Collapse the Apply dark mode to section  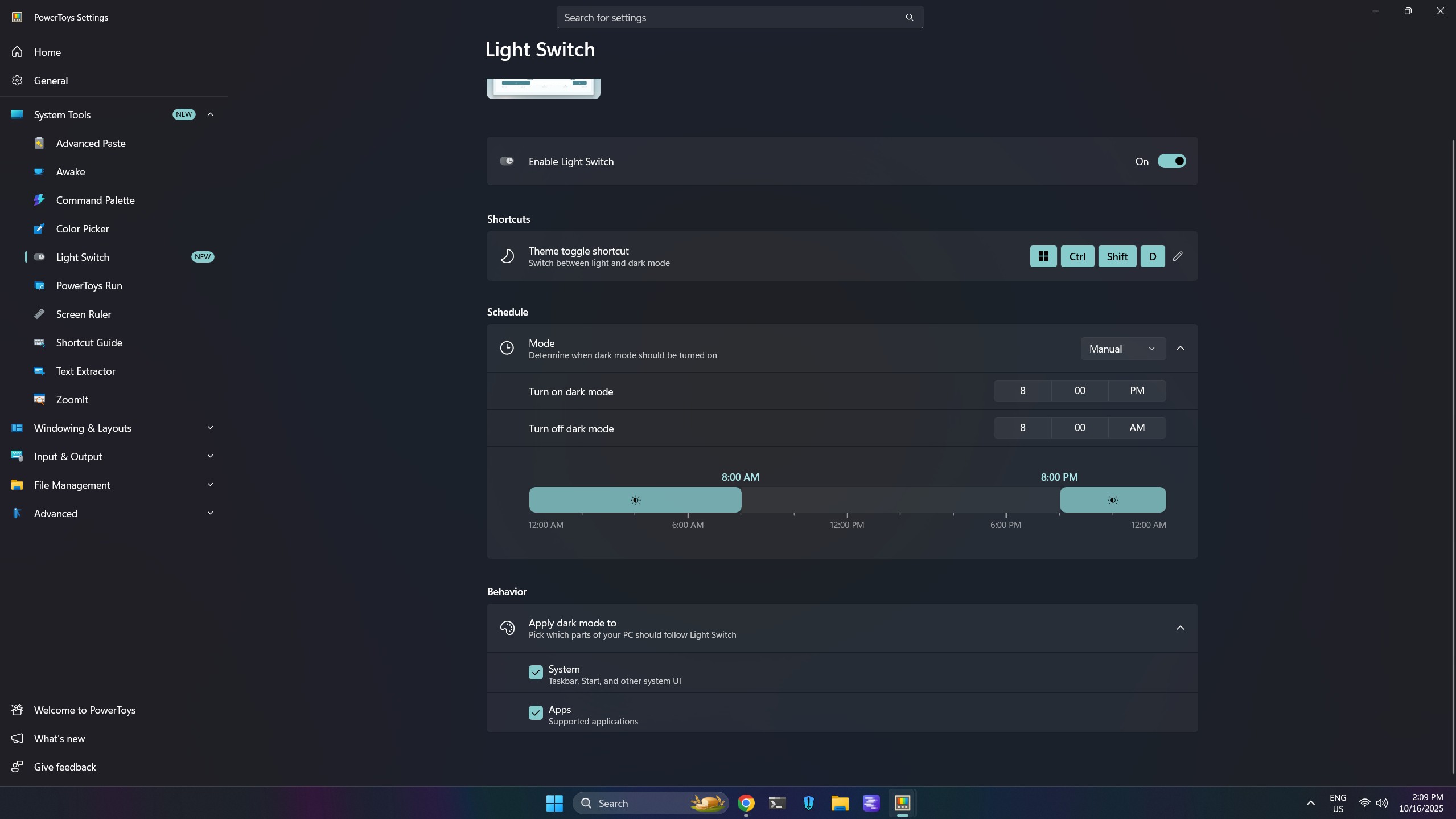point(1180,628)
